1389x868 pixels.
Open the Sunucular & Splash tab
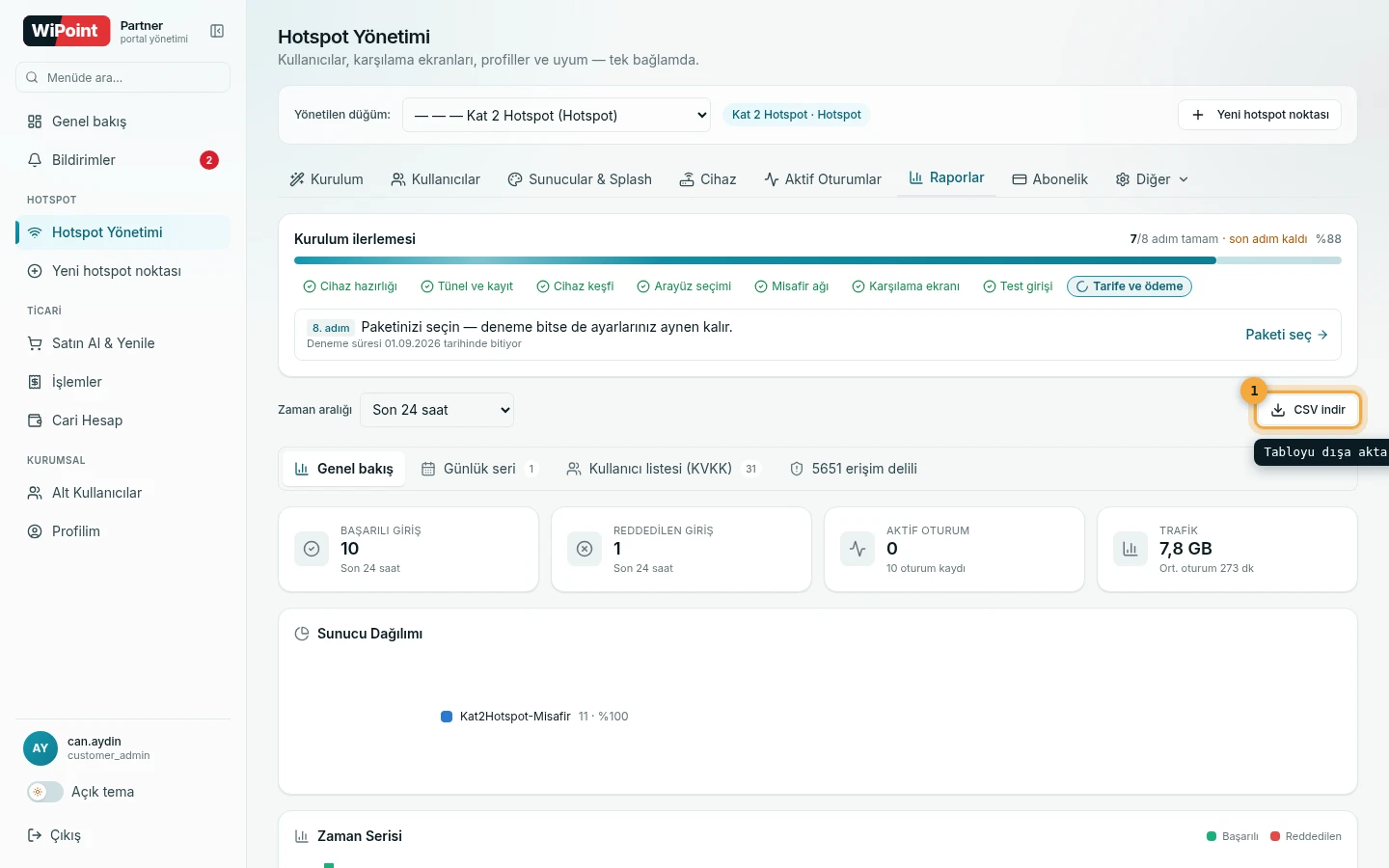(580, 179)
